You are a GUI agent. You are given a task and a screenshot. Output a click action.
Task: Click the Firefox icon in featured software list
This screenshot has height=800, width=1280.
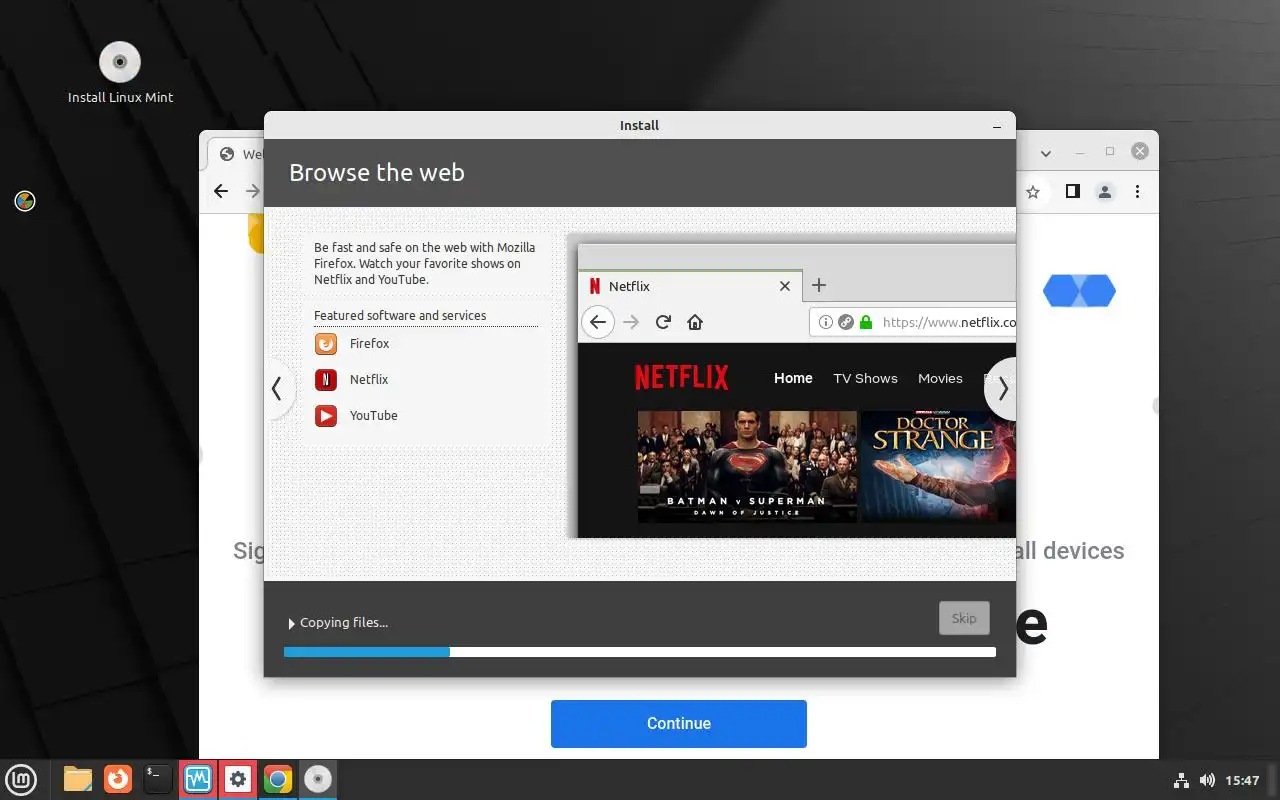click(326, 344)
